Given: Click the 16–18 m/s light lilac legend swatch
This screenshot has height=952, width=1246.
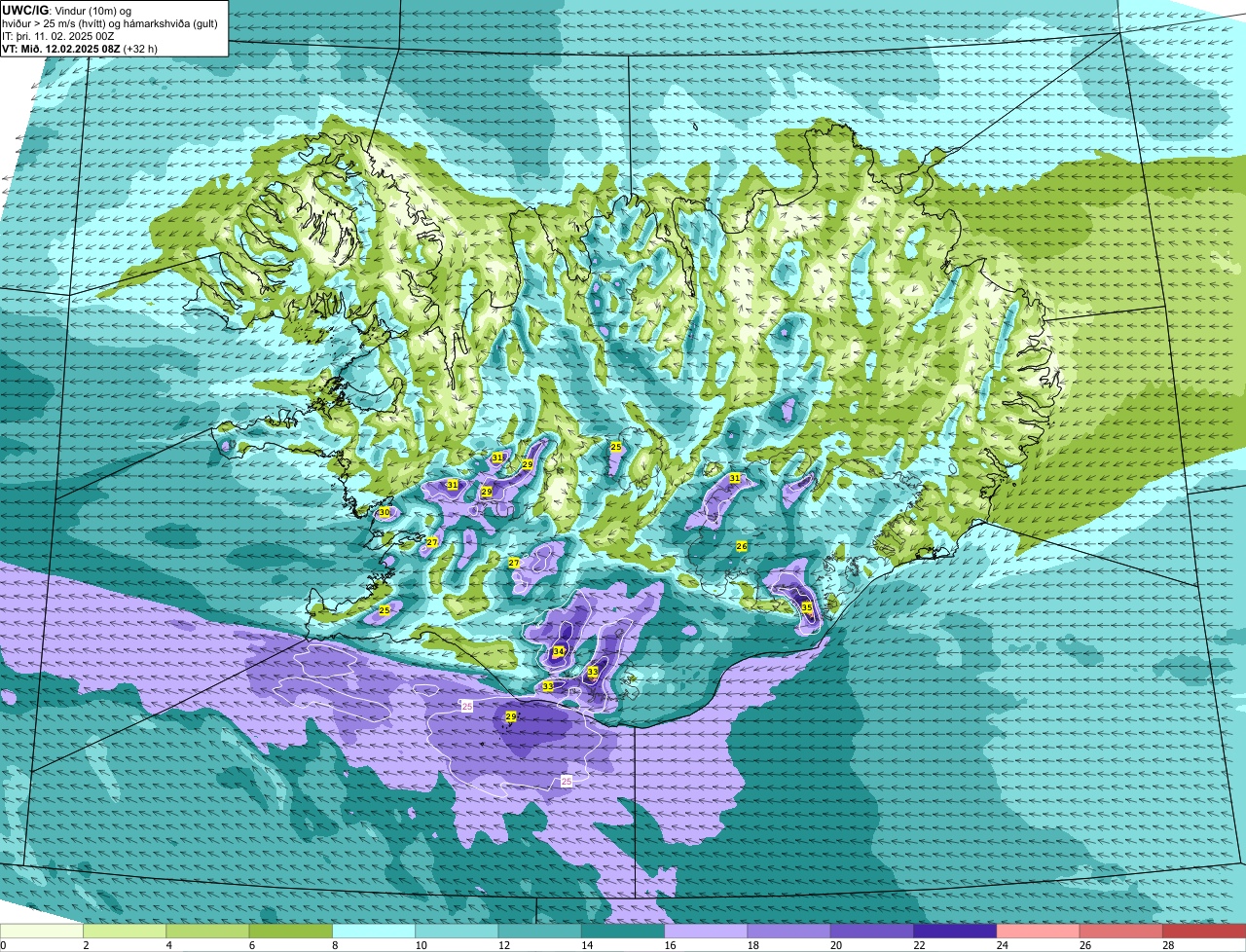Looking at the screenshot, I should coord(706,931).
